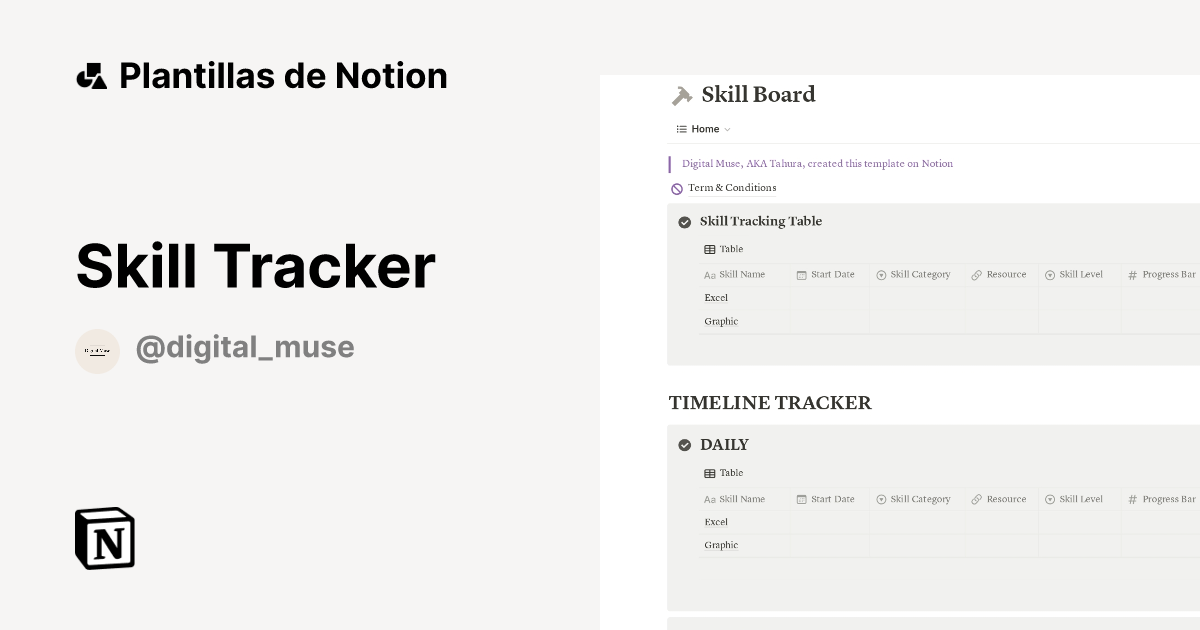Open the Skill Category column dropdown
The width and height of the screenshot is (1200, 630).
pyautogui.click(x=881, y=274)
